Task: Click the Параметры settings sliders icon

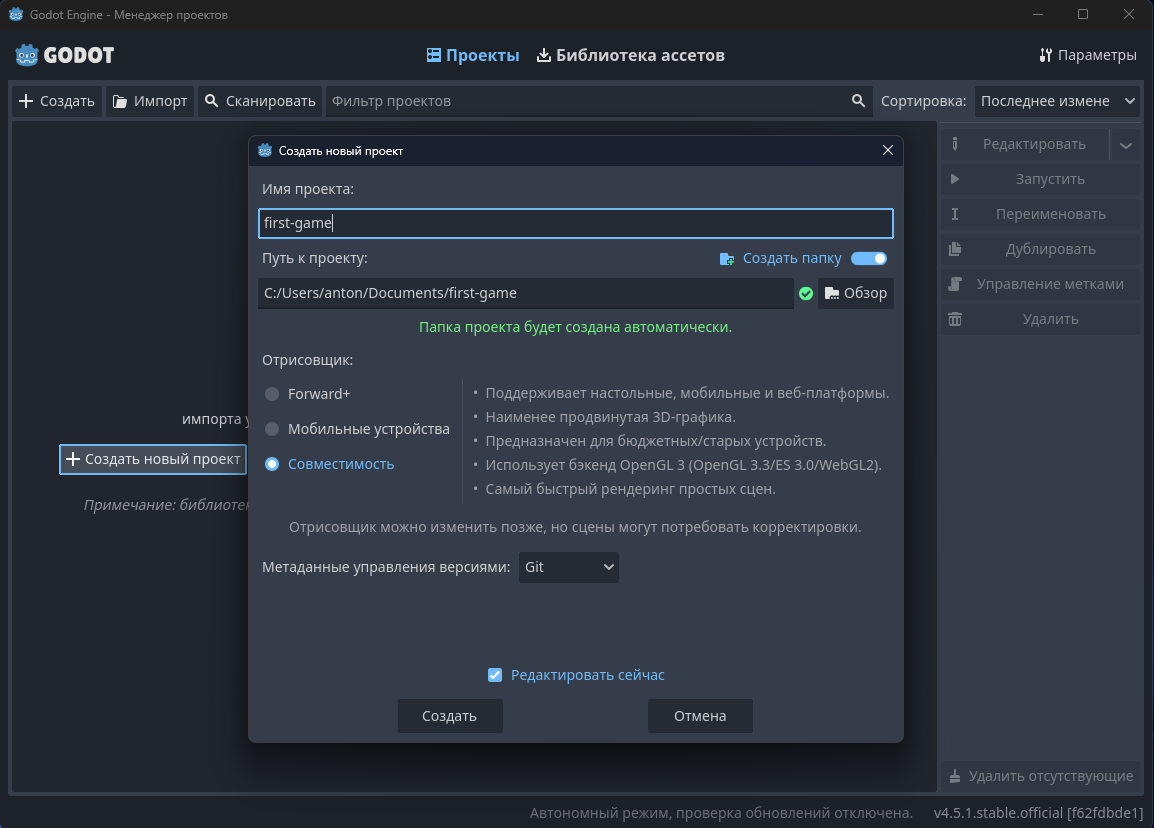Action: click(x=1046, y=55)
